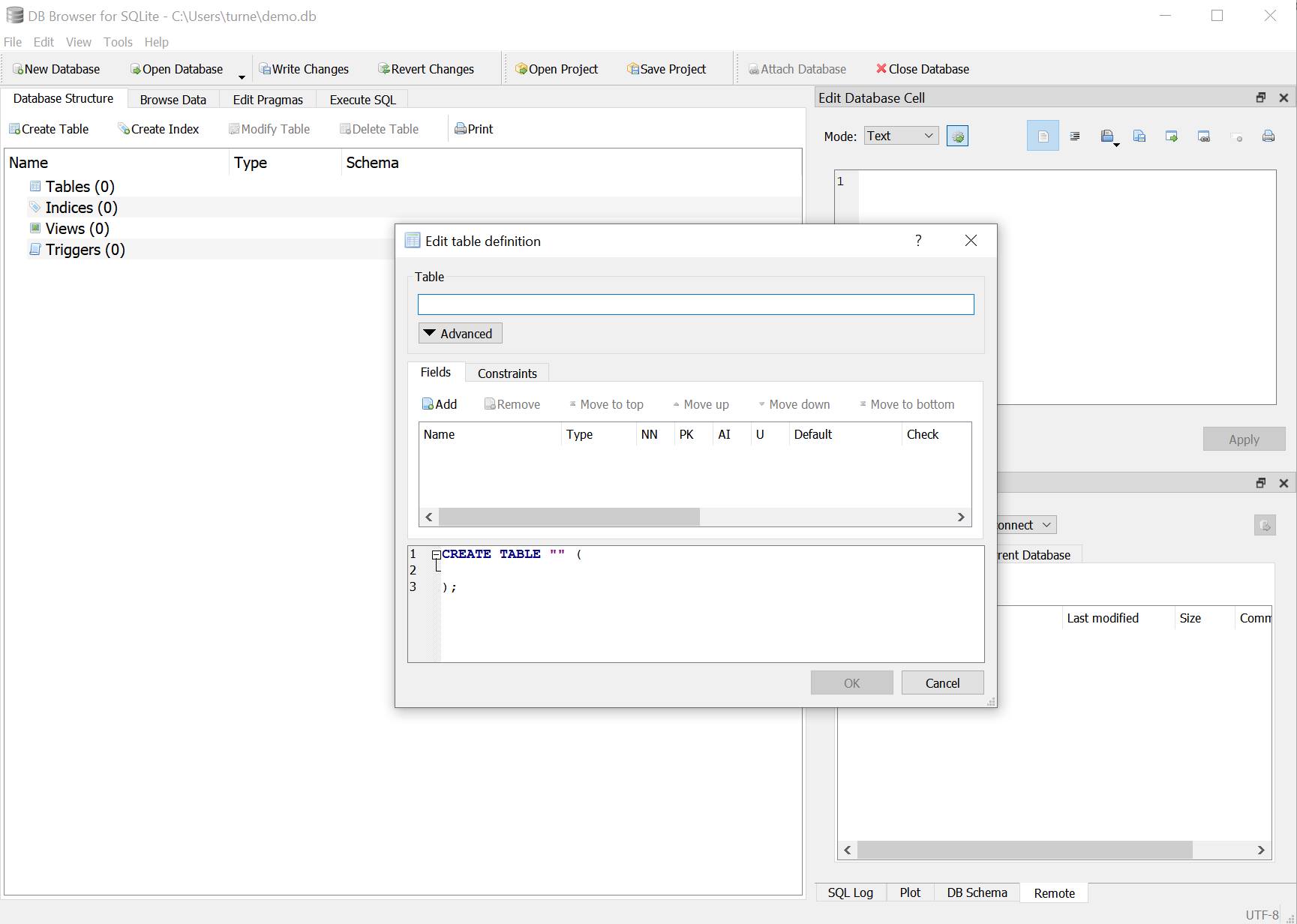Toggle word wrap in the cell editor
The height and width of the screenshot is (924, 1297).
[x=1075, y=136]
